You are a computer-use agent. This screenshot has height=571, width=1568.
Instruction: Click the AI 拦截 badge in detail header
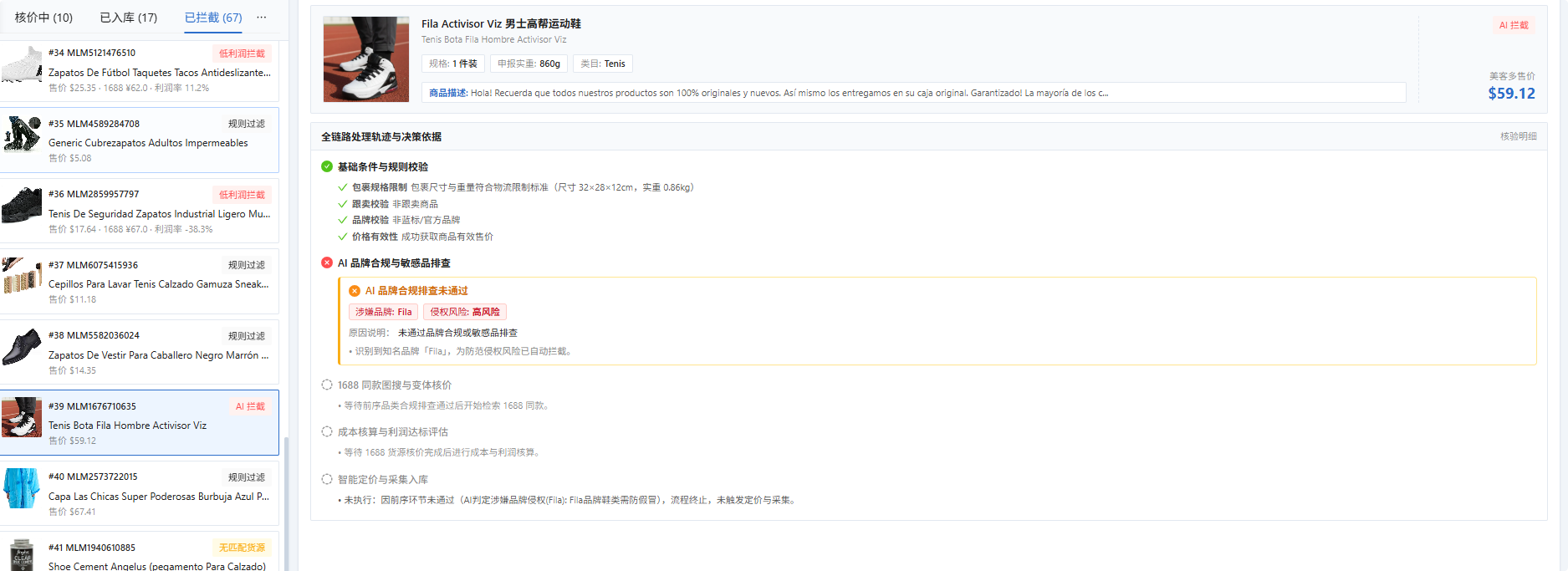click(1514, 25)
